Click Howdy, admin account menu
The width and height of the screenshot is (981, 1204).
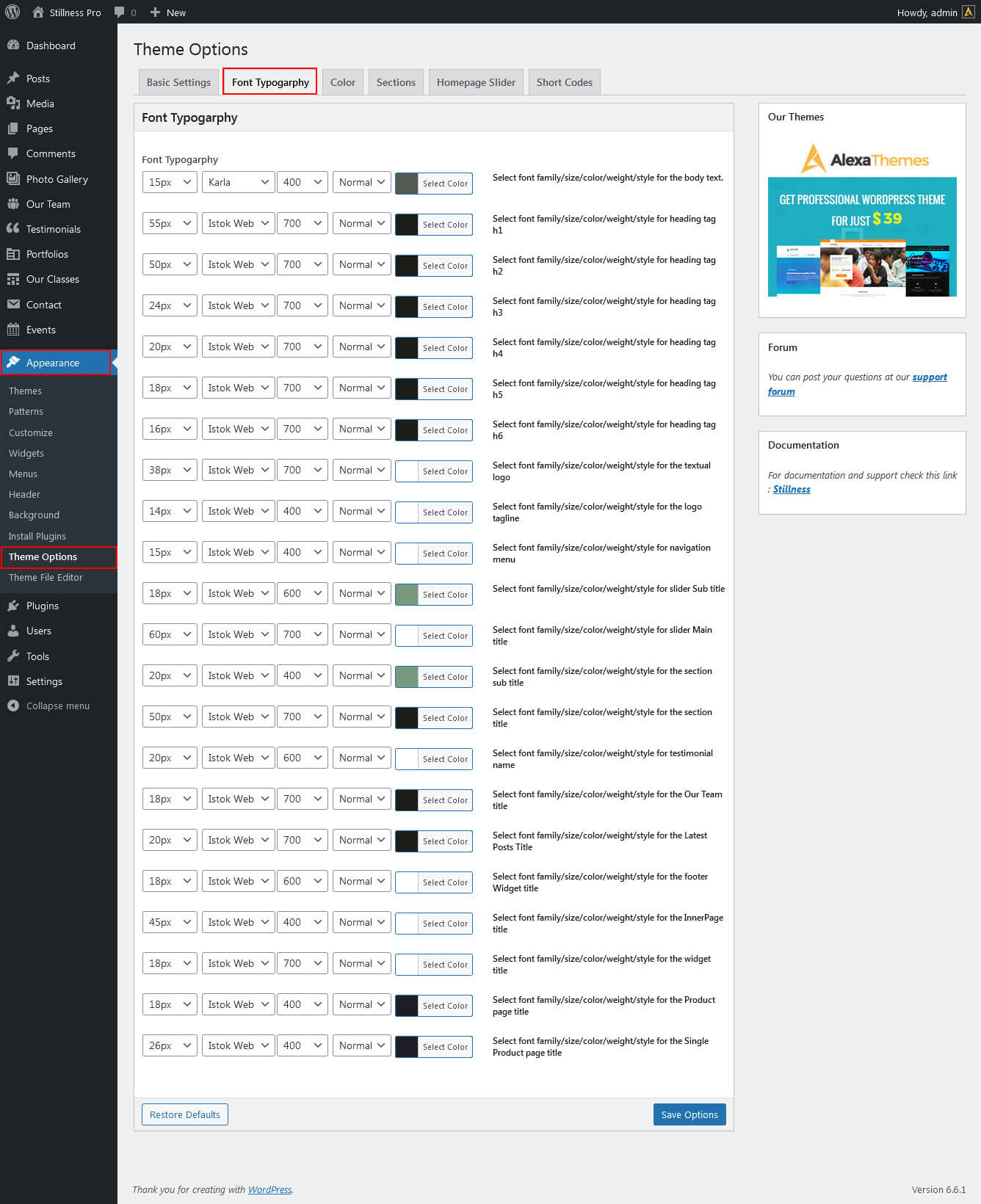(x=935, y=12)
